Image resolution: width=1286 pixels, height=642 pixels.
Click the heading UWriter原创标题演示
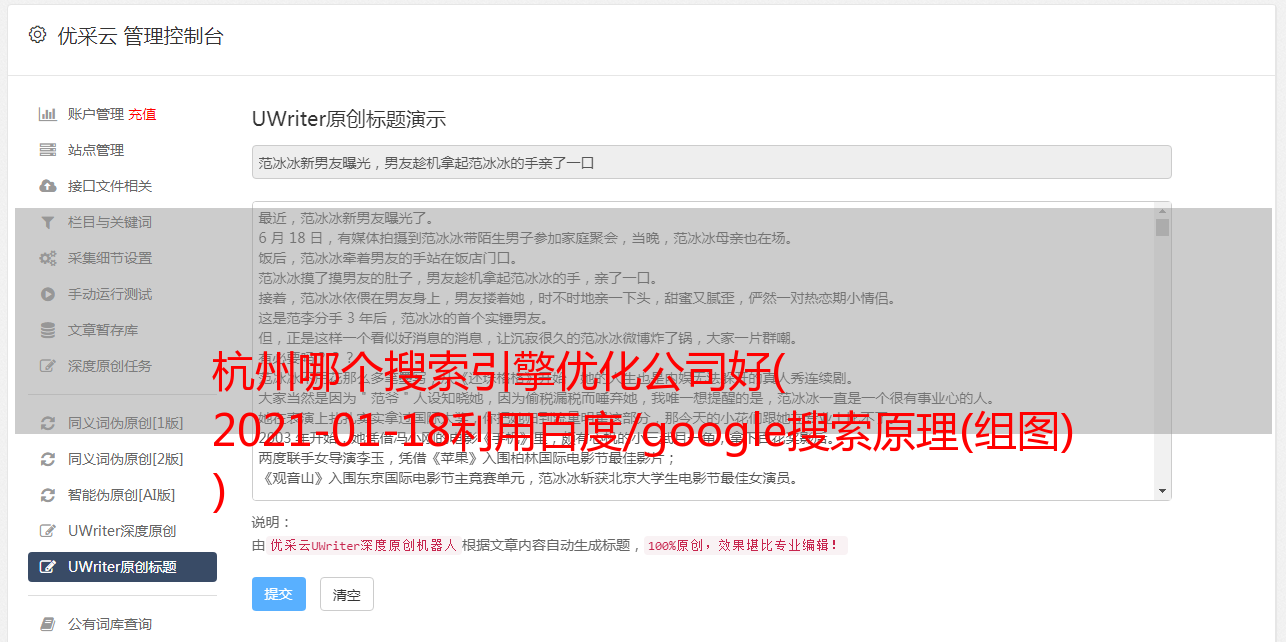click(349, 119)
